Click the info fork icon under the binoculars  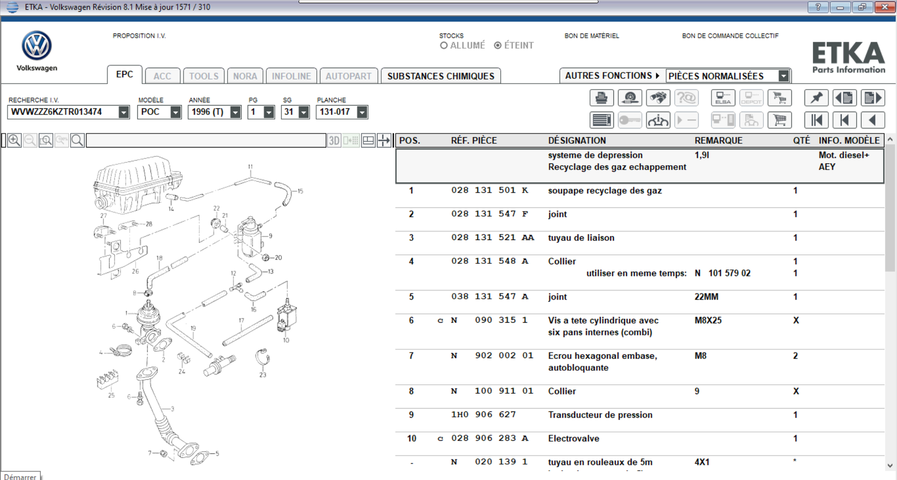pos(658,120)
